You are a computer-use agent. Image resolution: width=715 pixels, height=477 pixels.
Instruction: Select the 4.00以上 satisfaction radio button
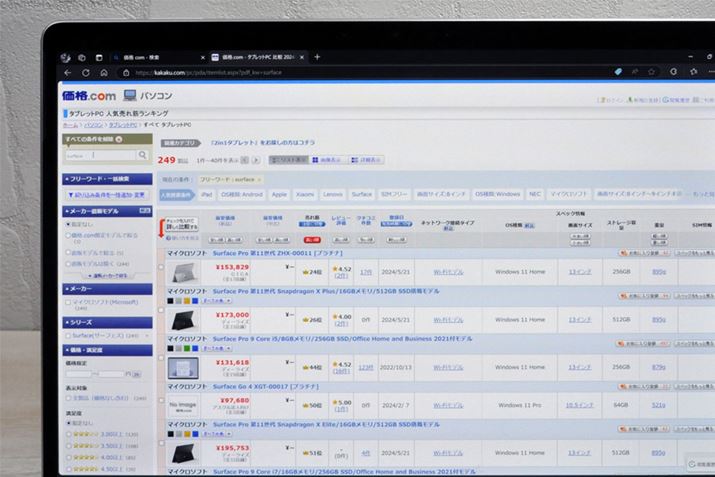pyautogui.click(x=68, y=457)
